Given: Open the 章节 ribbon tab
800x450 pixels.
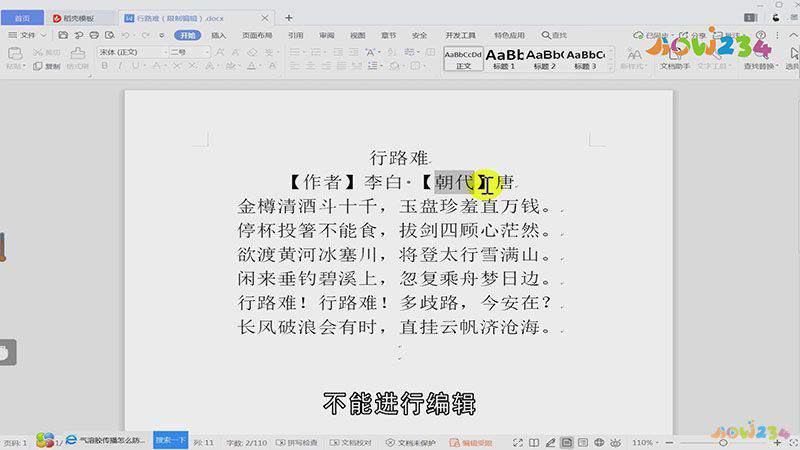Looking at the screenshot, I should (x=389, y=35).
